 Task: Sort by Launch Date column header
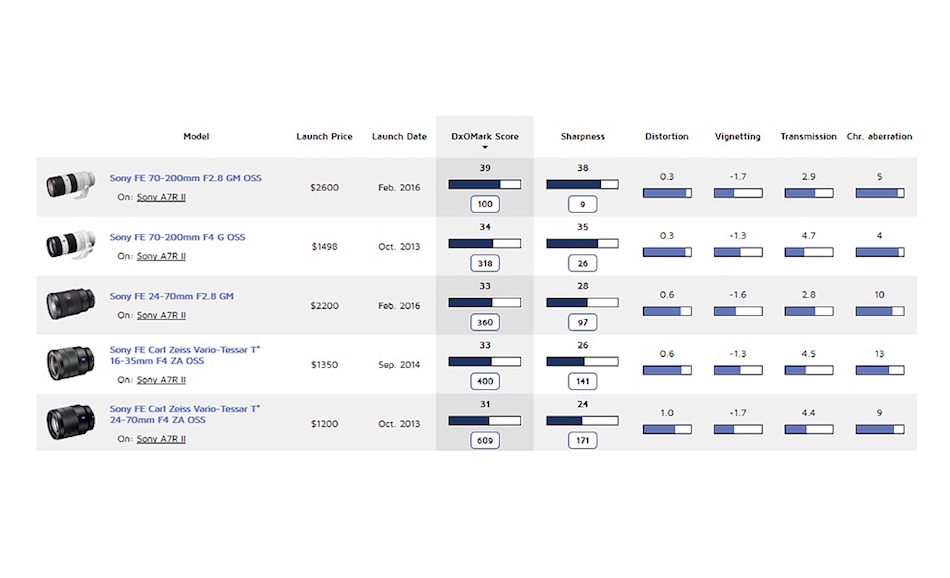[399, 137]
